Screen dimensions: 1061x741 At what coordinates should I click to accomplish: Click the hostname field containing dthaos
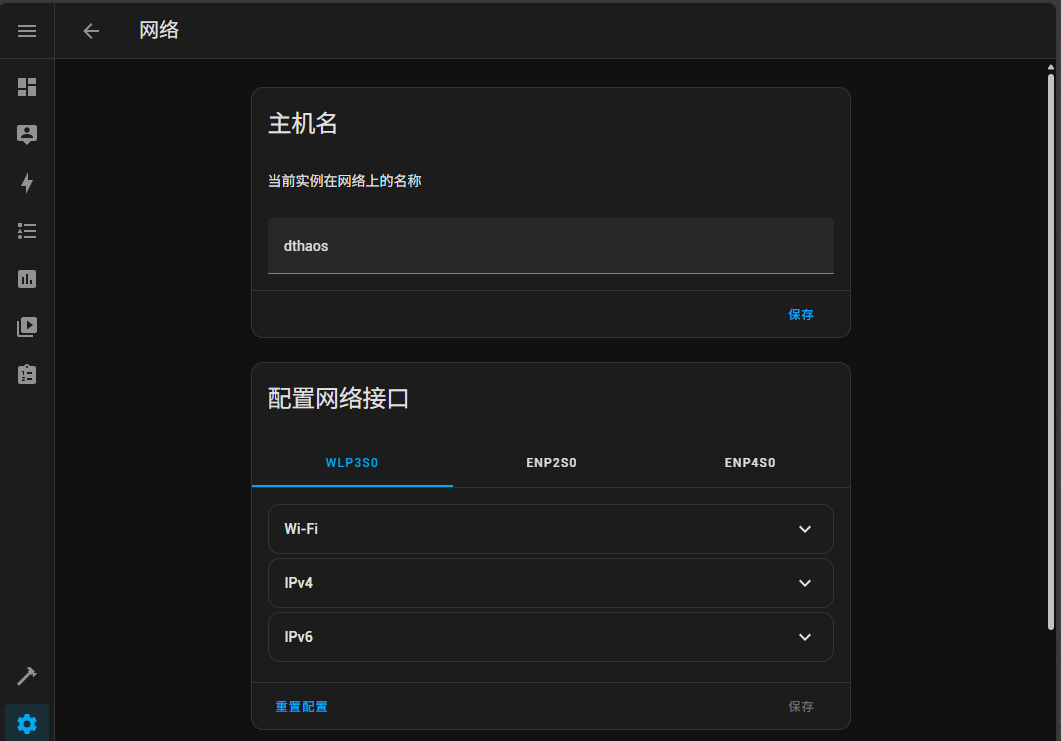click(550, 246)
